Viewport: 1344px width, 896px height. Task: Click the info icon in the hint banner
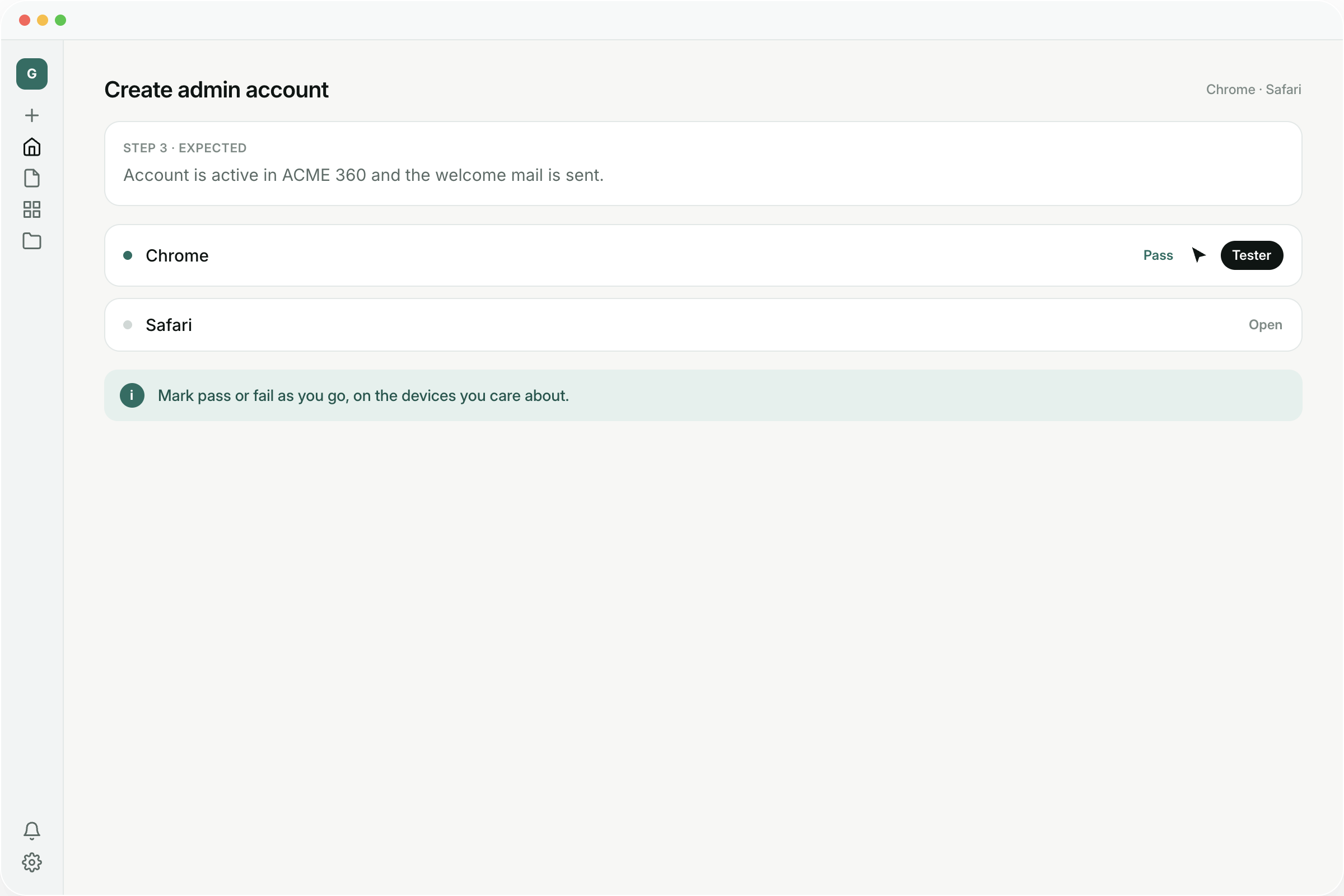[x=132, y=395]
